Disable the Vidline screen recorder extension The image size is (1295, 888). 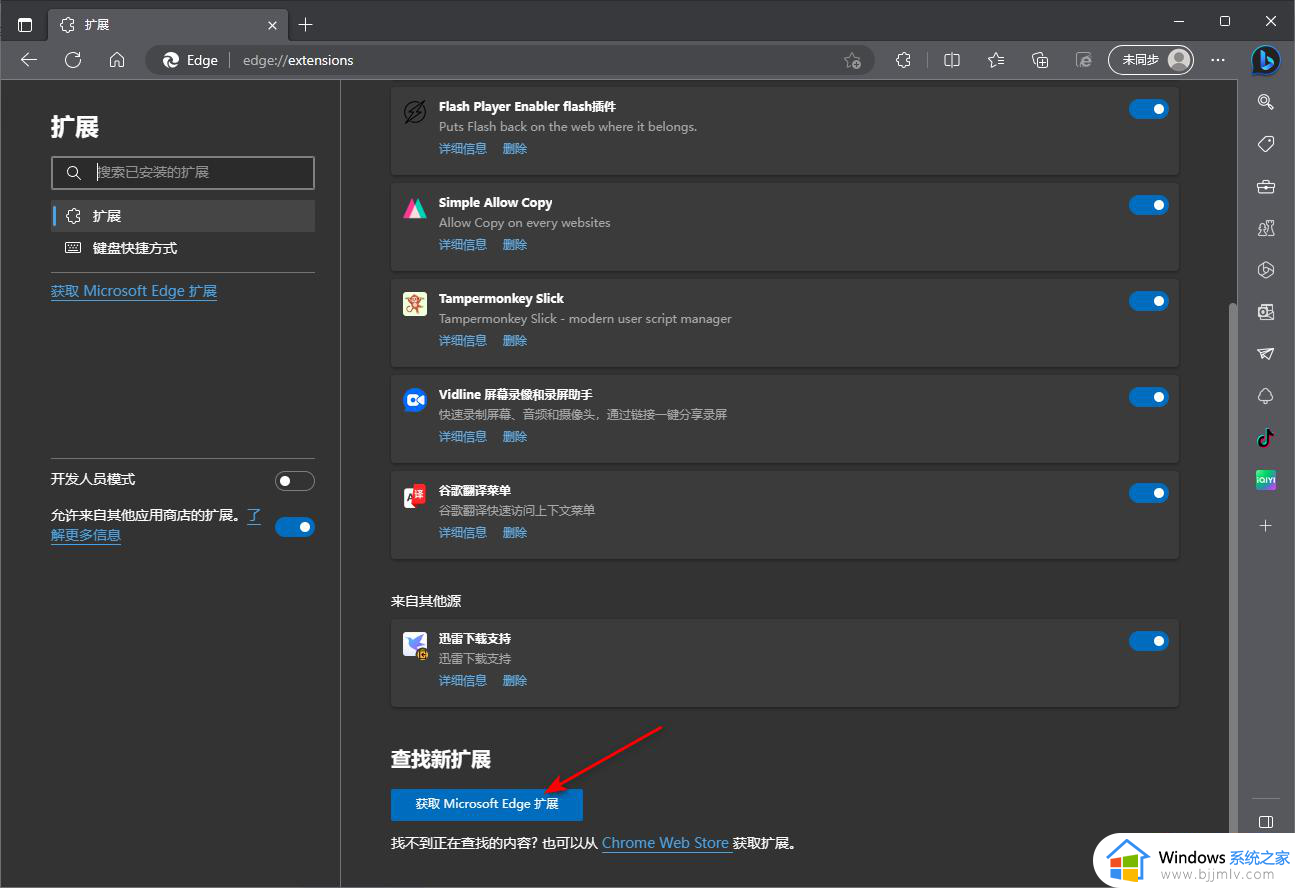click(1149, 397)
